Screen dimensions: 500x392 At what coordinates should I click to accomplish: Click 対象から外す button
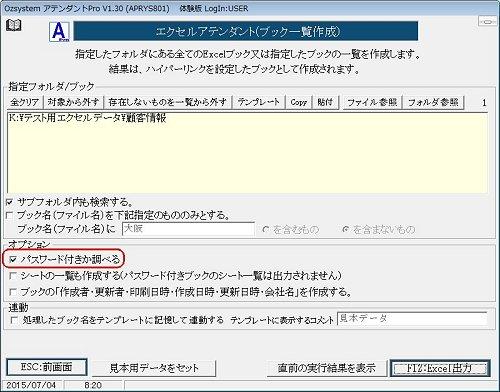73,102
